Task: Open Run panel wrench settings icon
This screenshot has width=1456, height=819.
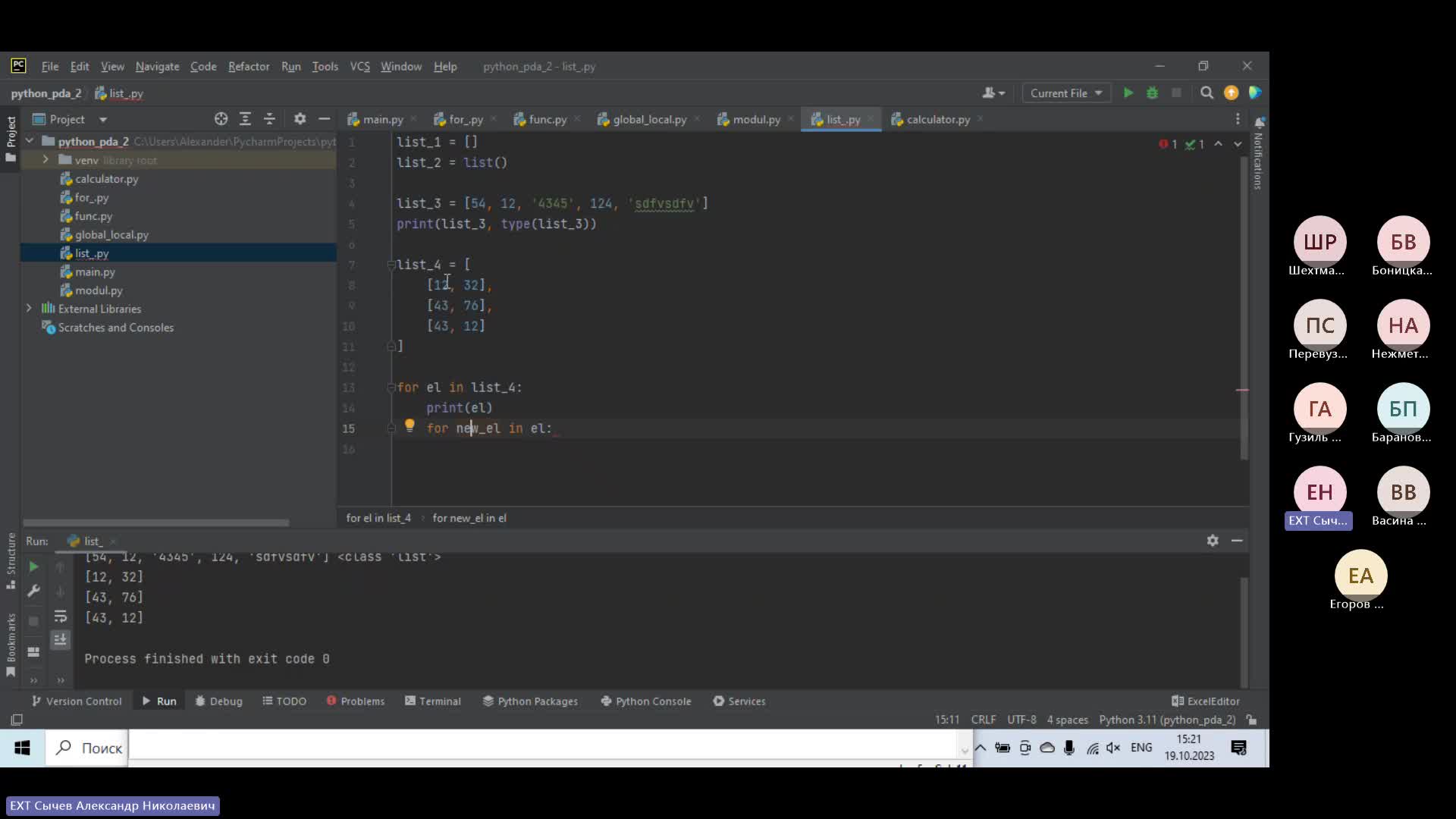Action: (33, 591)
